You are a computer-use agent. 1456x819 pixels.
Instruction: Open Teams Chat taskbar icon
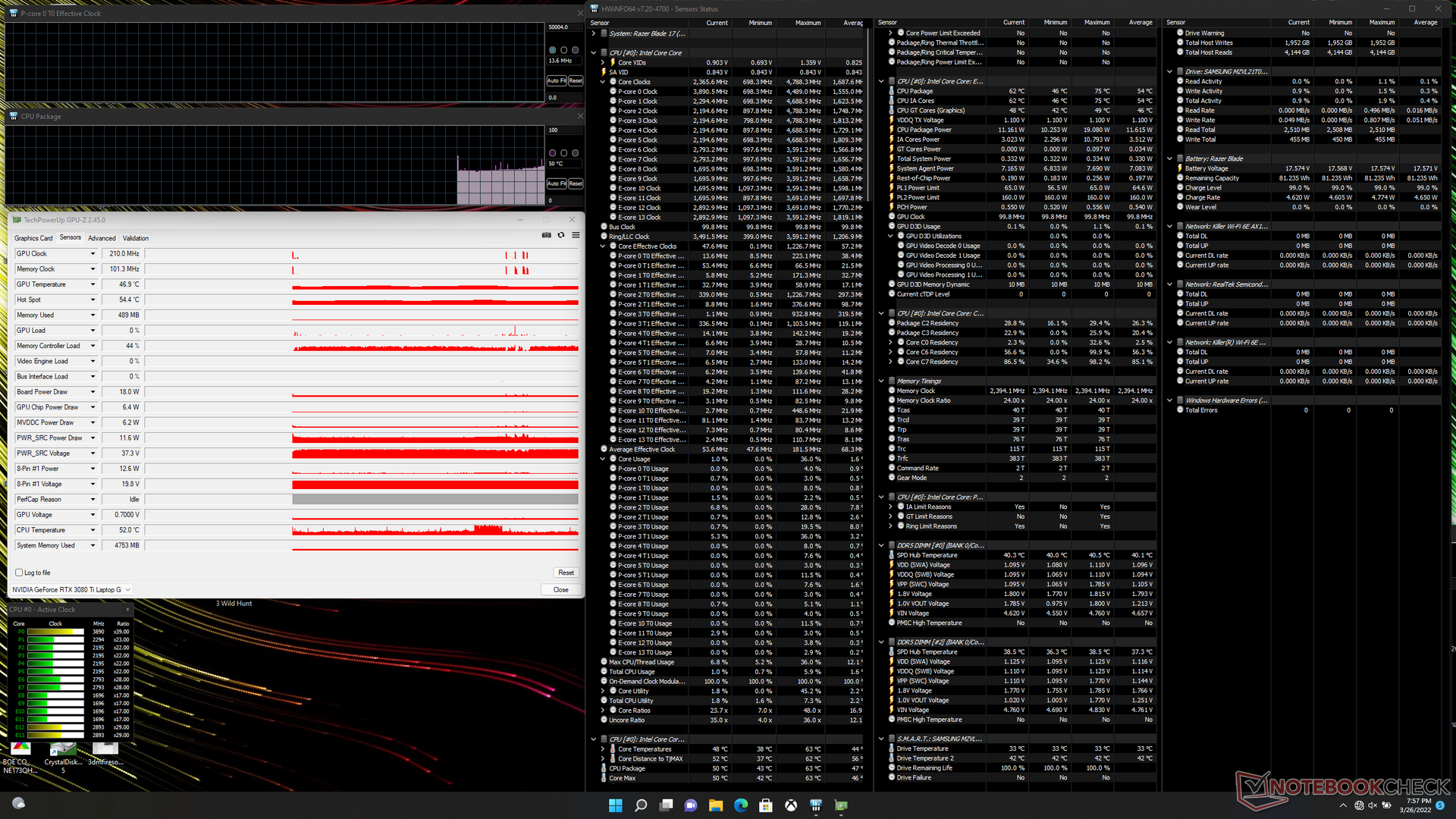pyautogui.click(x=690, y=805)
